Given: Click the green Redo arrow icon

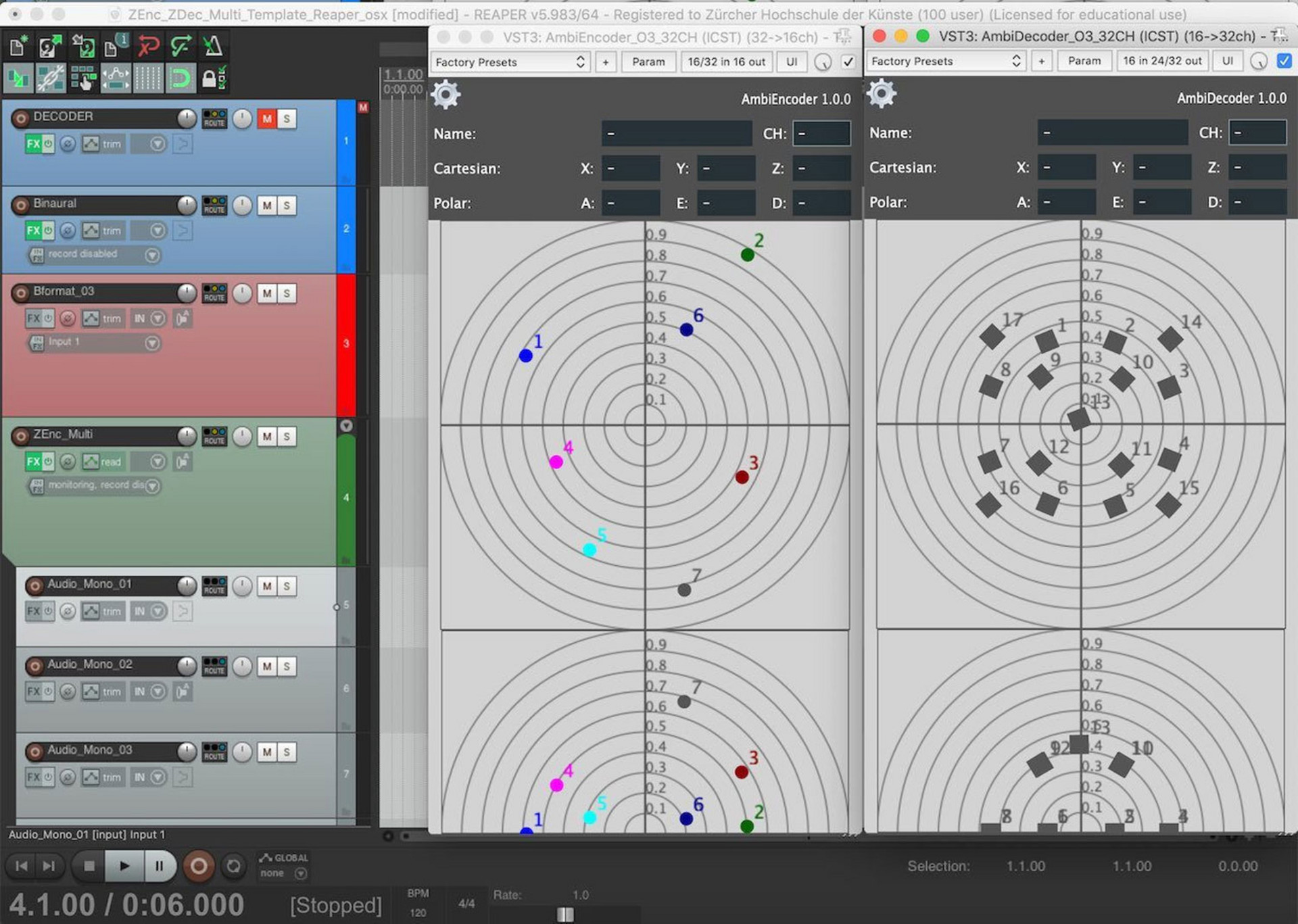Looking at the screenshot, I should coord(181,46).
